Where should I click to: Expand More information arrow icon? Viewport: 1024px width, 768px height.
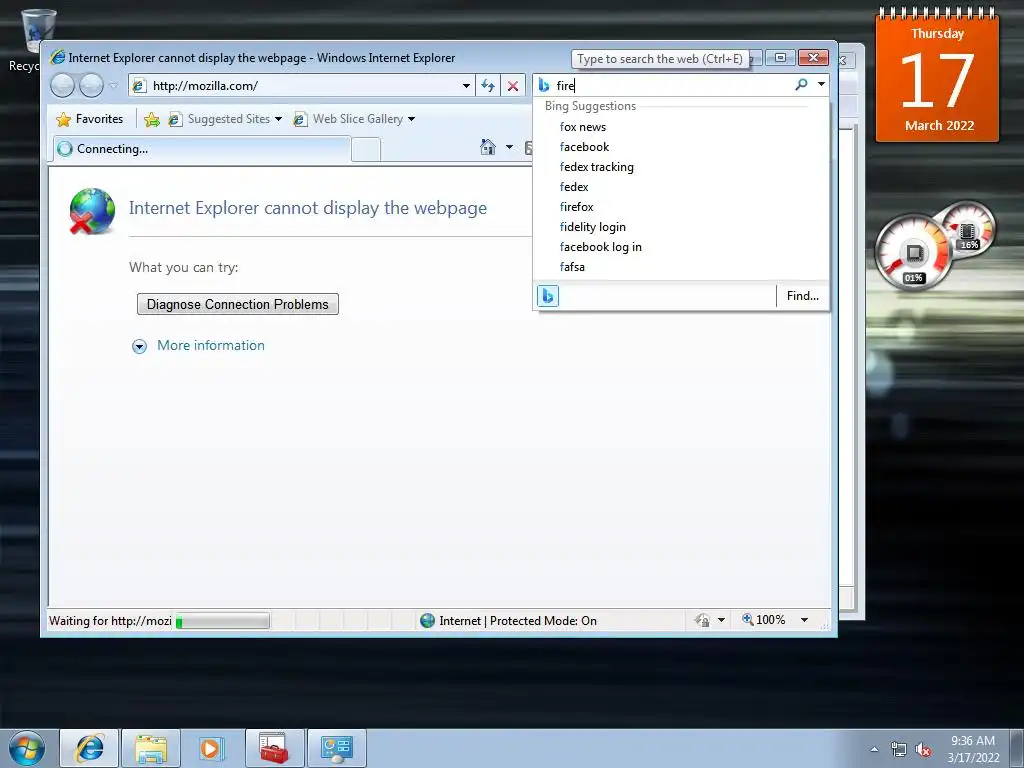coord(139,346)
